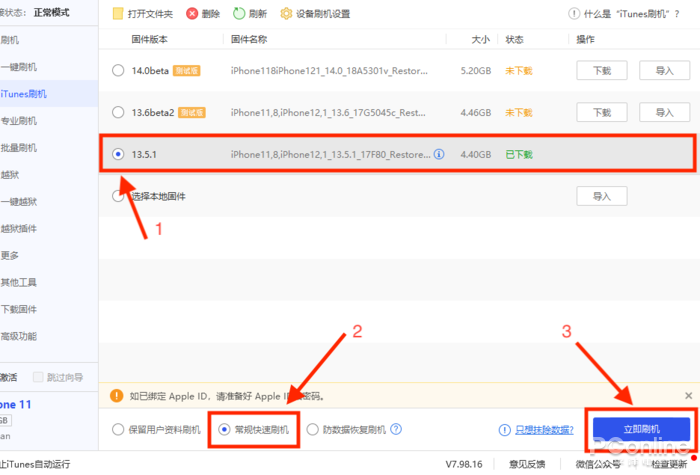Select 保留用户资料刷机 flash mode
The image size is (700, 475).
(118, 429)
